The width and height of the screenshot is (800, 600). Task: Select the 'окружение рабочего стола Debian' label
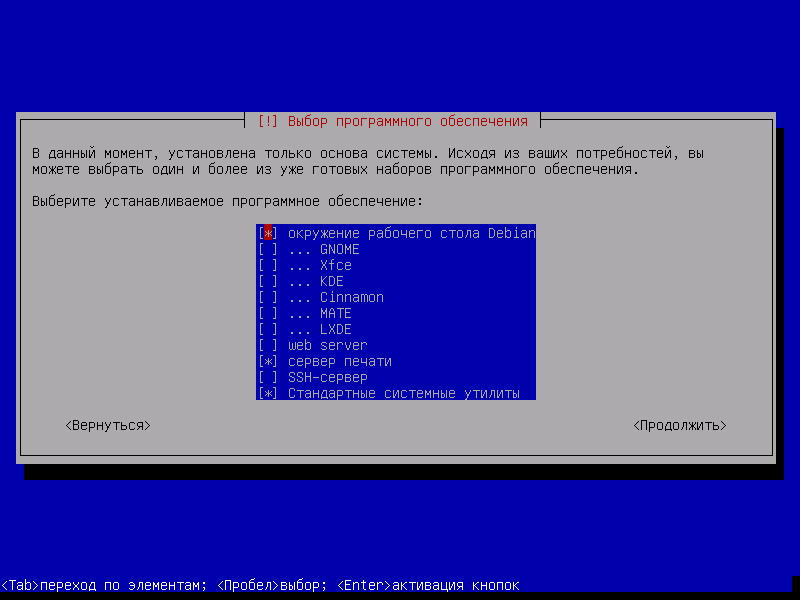click(412, 234)
